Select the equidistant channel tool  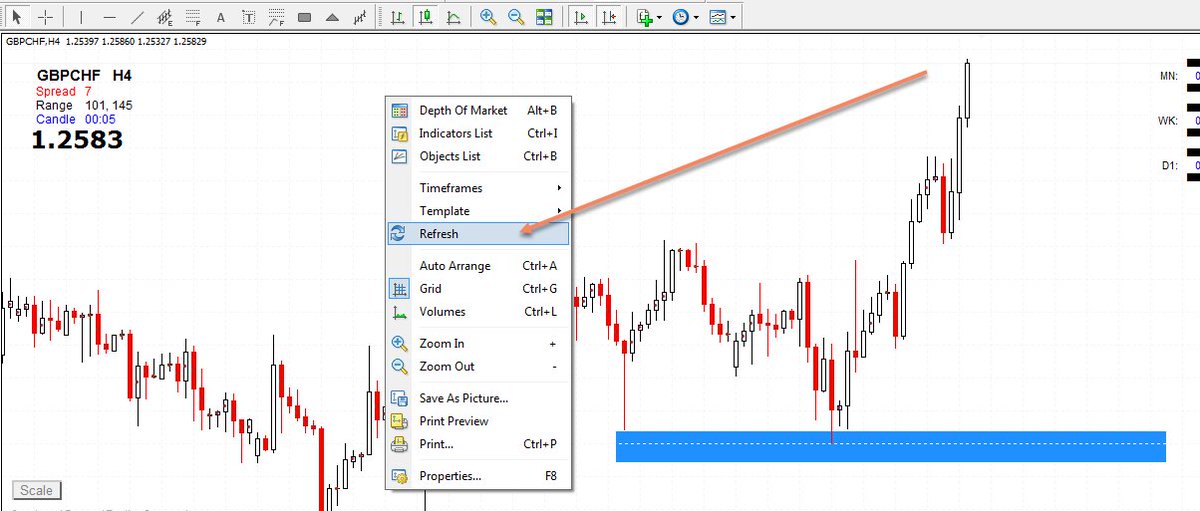pyautogui.click(x=165, y=17)
